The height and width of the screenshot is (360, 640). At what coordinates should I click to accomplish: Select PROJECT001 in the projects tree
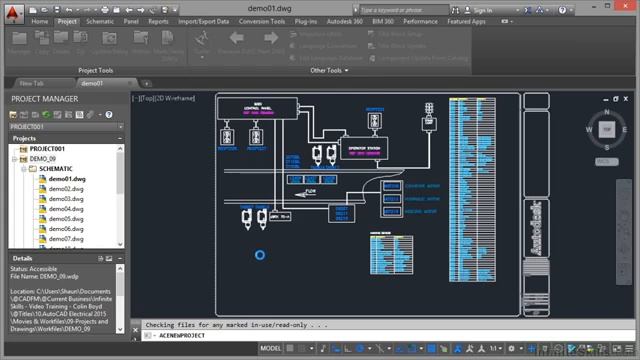coord(47,149)
